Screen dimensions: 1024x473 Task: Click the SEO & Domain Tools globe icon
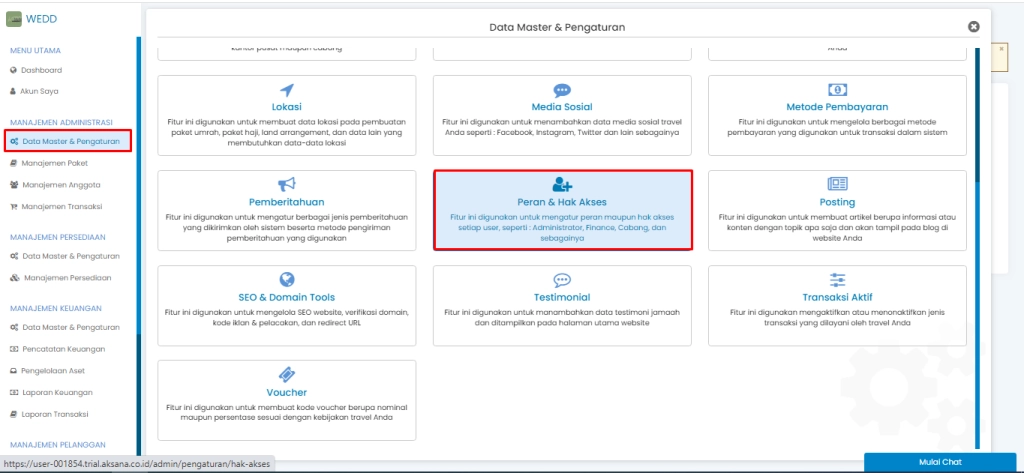tap(287, 280)
